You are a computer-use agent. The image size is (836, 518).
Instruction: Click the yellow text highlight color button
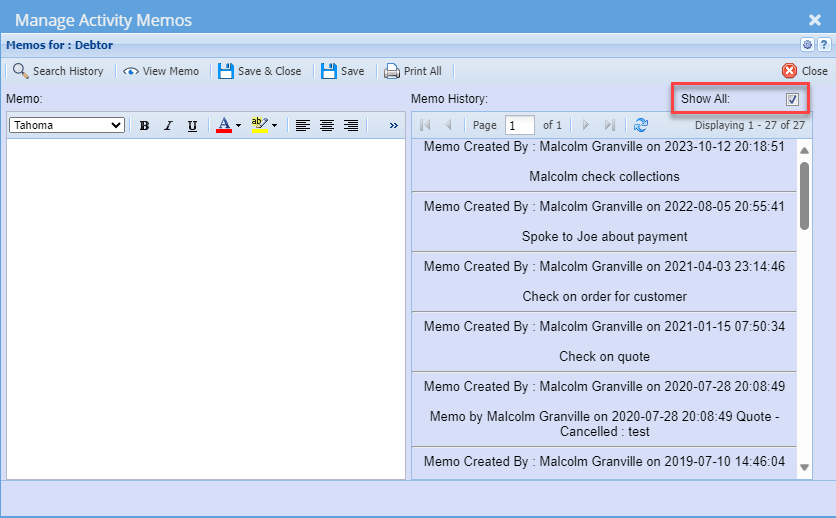tap(259, 125)
